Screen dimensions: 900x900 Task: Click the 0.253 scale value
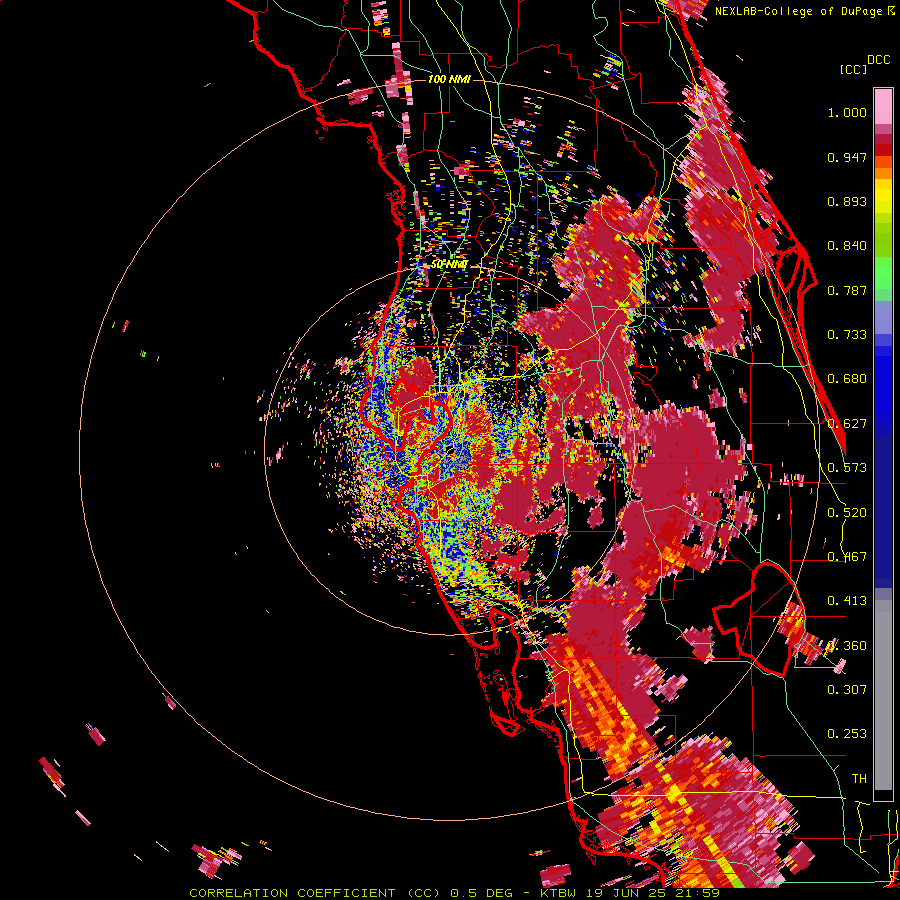[847, 734]
